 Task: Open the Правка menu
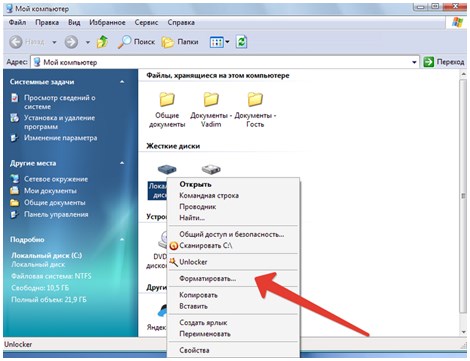[x=47, y=22]
